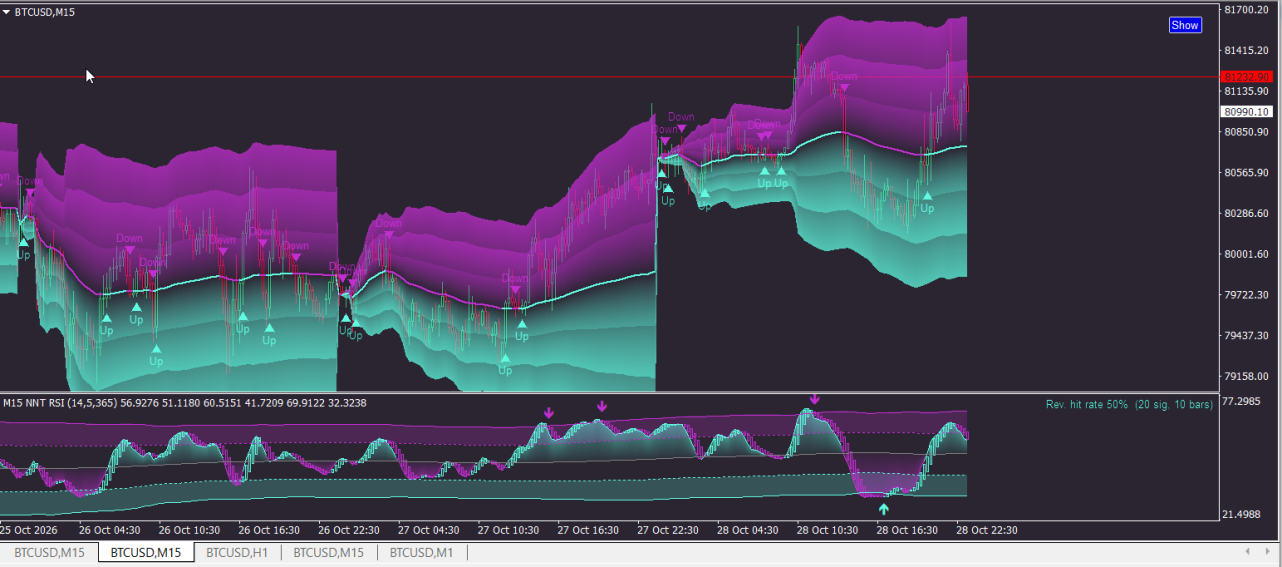Click the 79437.30 price scale value
Viewport: 1282px width, 567px height.
[1246, 336]
